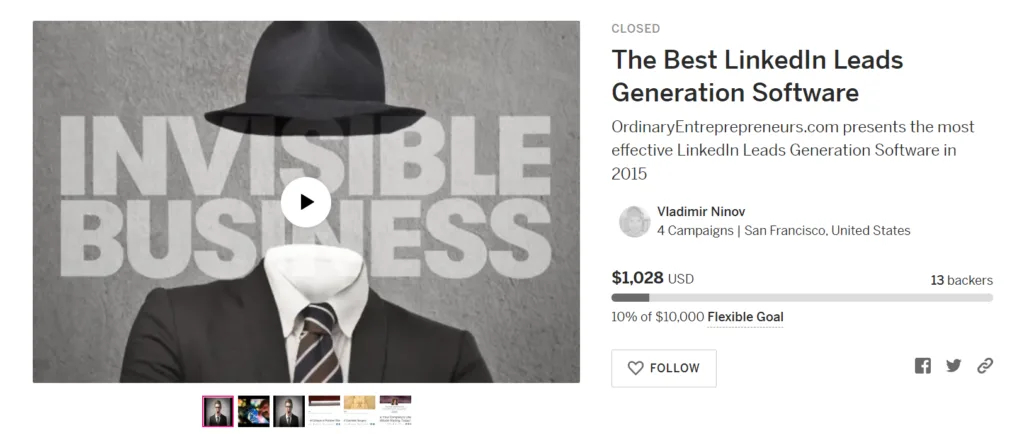1024x434 pixels.
Task: Click the CLOSED status label
Action: [x=636, y=29]
